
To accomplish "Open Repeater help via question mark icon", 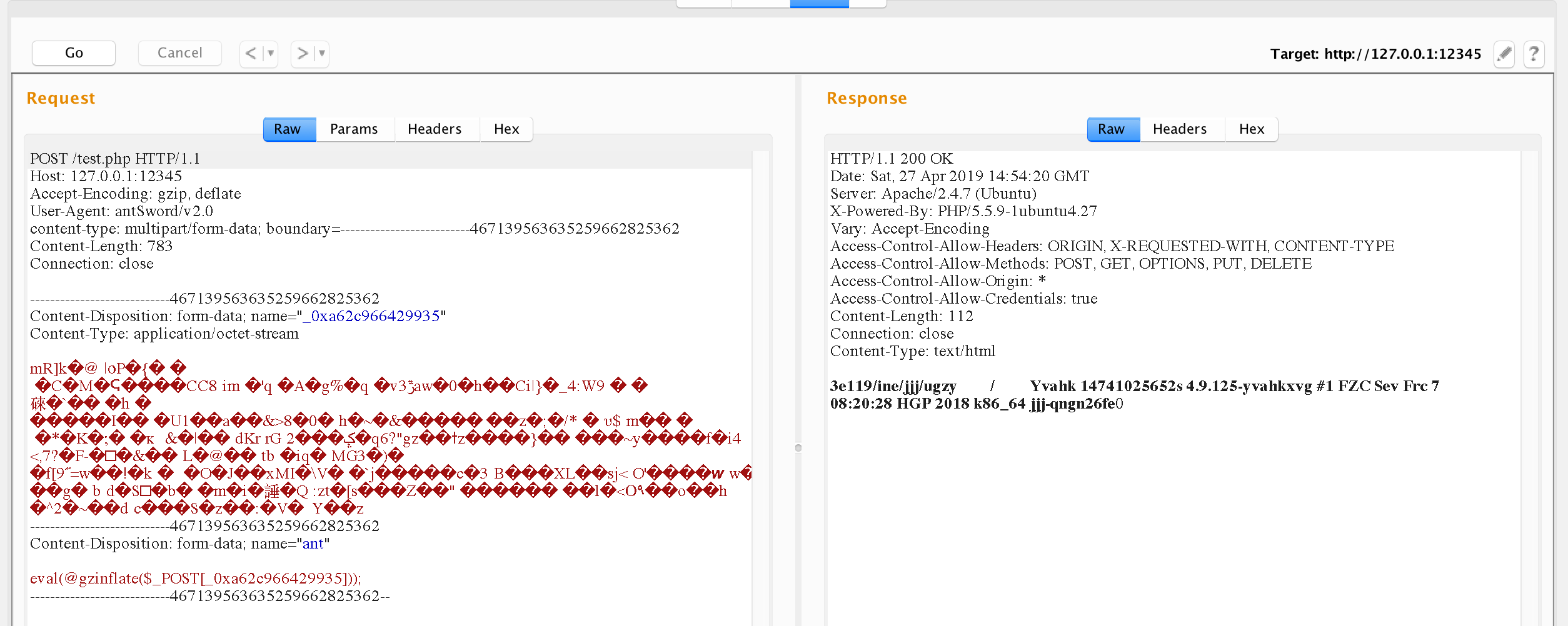I will [1534, 54].
